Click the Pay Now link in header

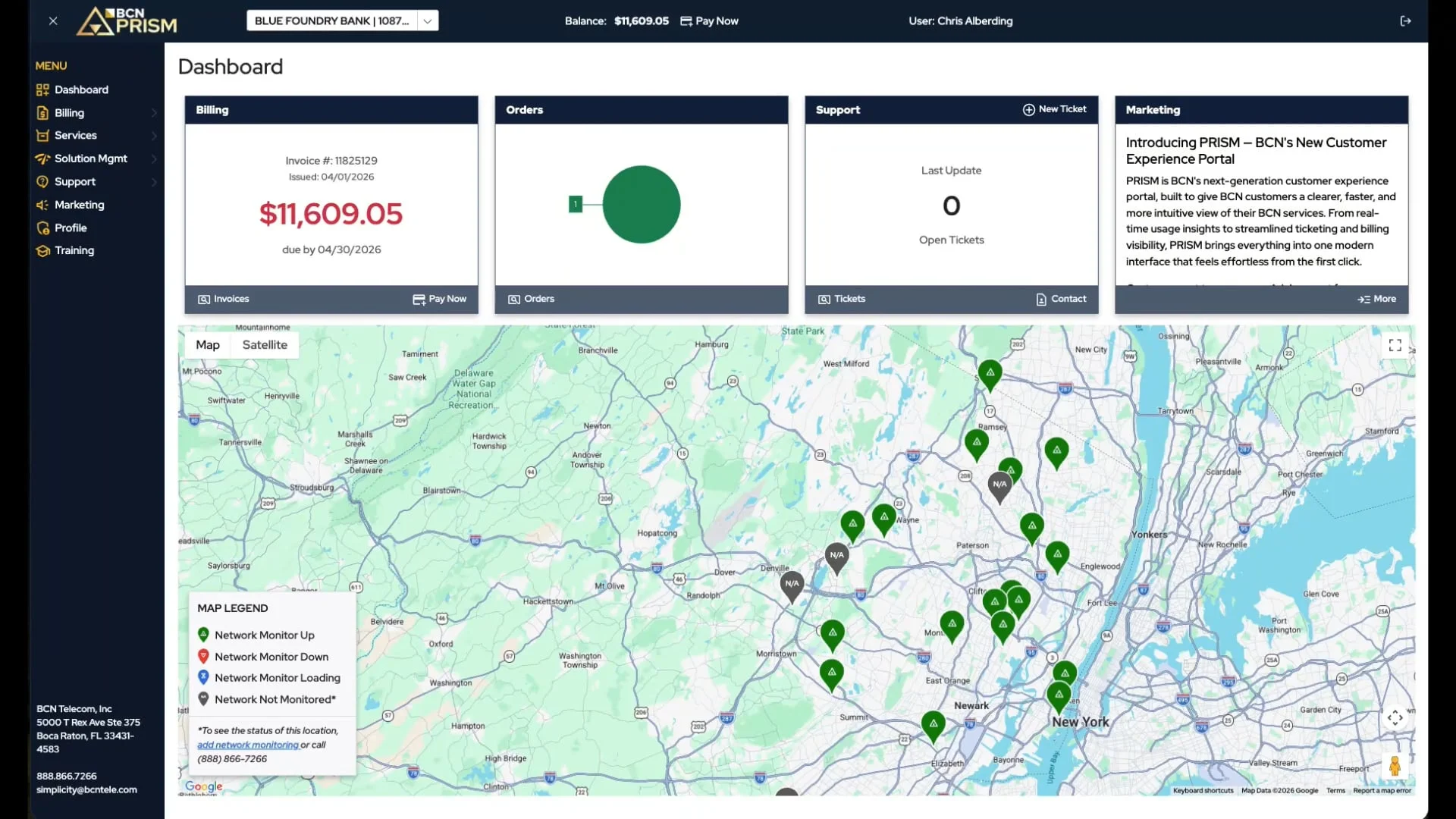[709, 21]
